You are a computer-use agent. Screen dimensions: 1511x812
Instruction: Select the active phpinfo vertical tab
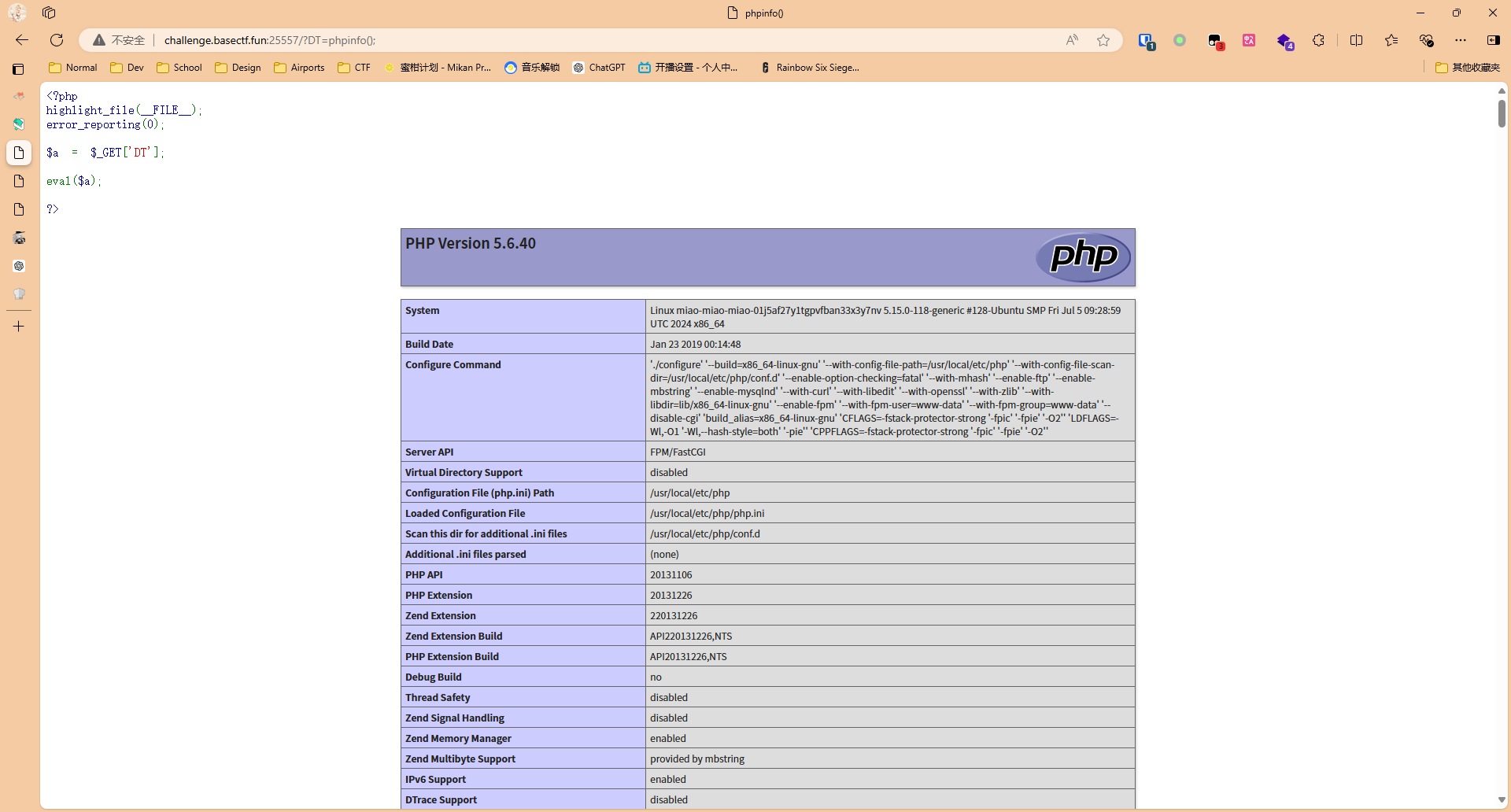point(19,153)
